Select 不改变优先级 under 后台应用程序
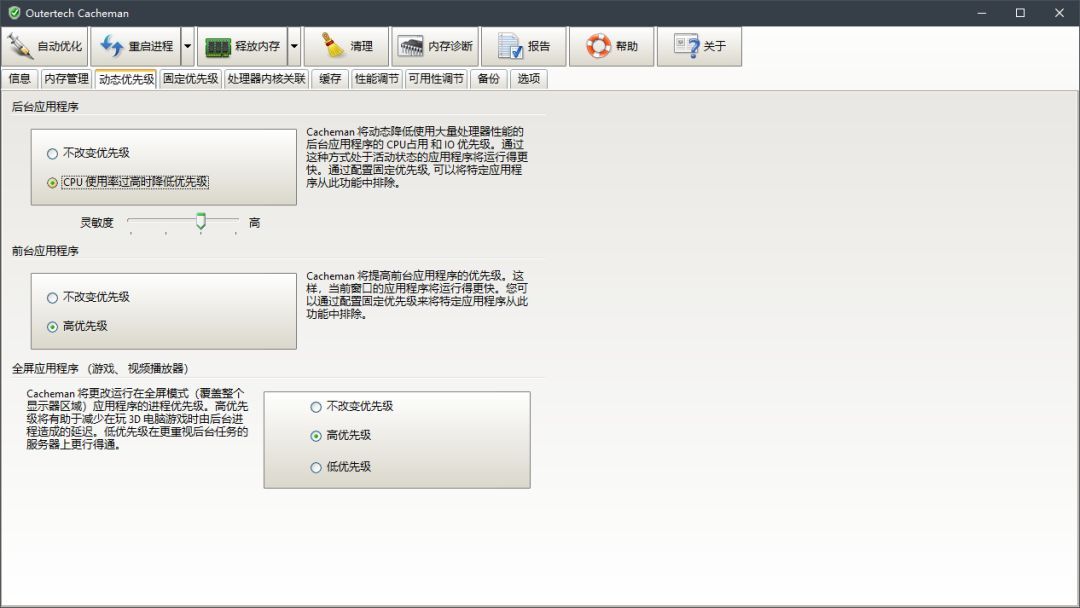This screenshot has height=608, width=1080. click(88, 153)
